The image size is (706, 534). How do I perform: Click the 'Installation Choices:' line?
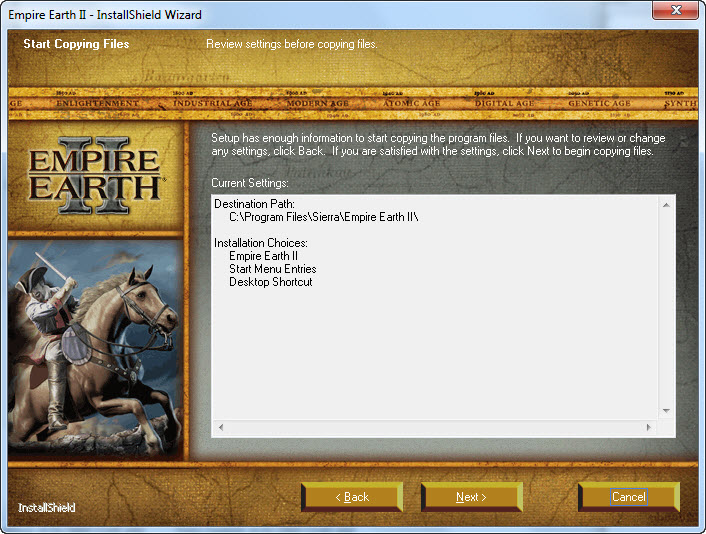tap(261, 243)
